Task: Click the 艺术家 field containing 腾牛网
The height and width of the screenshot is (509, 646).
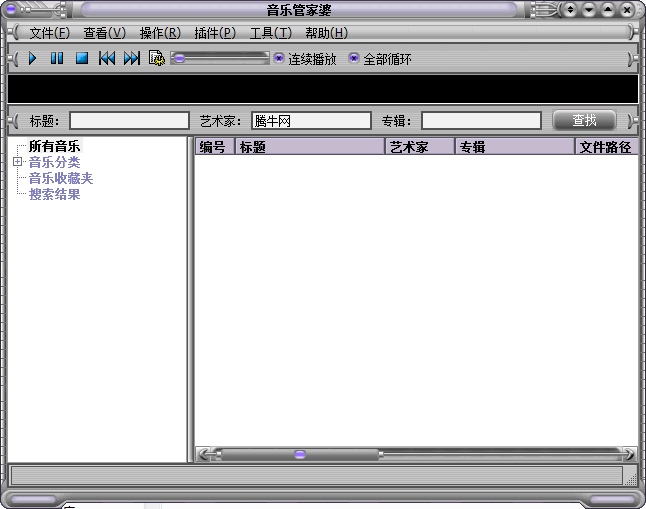Action: [311, 121]
